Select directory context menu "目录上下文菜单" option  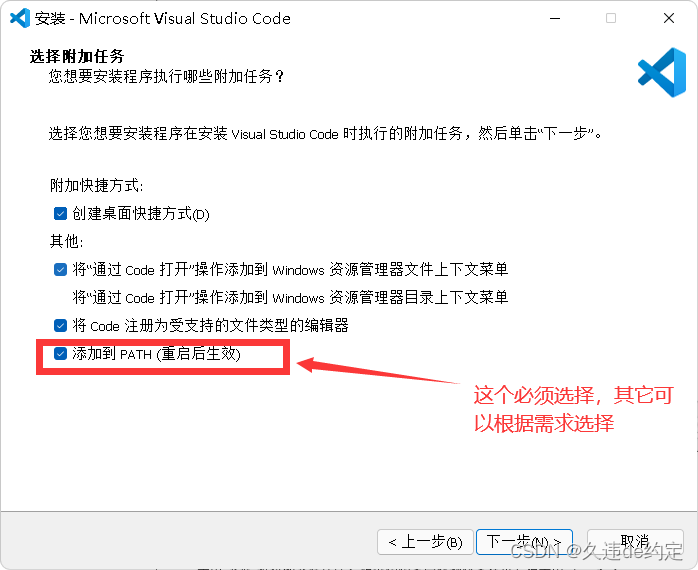[x=290, y=297]
